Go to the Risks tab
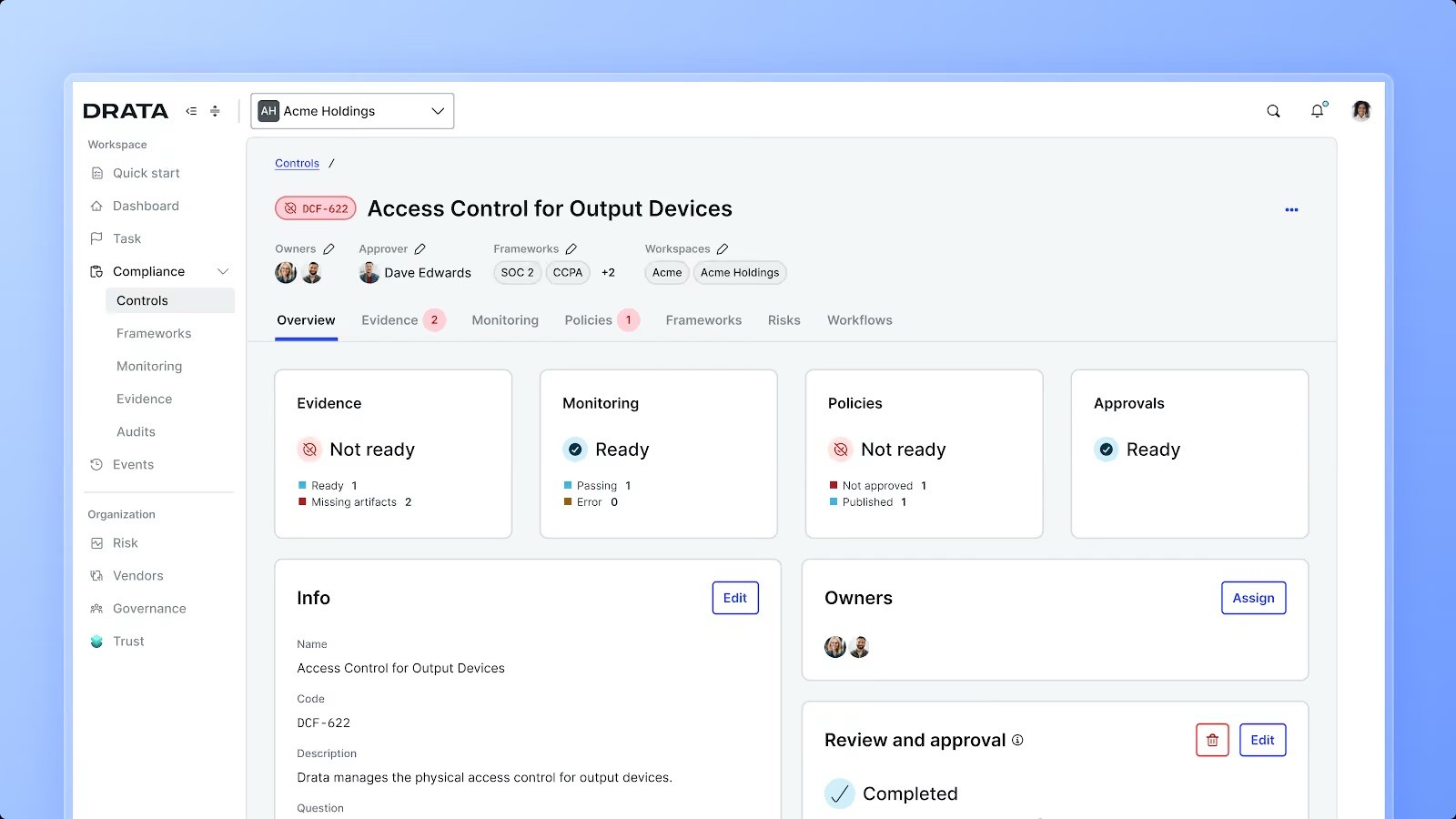This screenshot has width=1456, height=819. (x=784, y=320)
